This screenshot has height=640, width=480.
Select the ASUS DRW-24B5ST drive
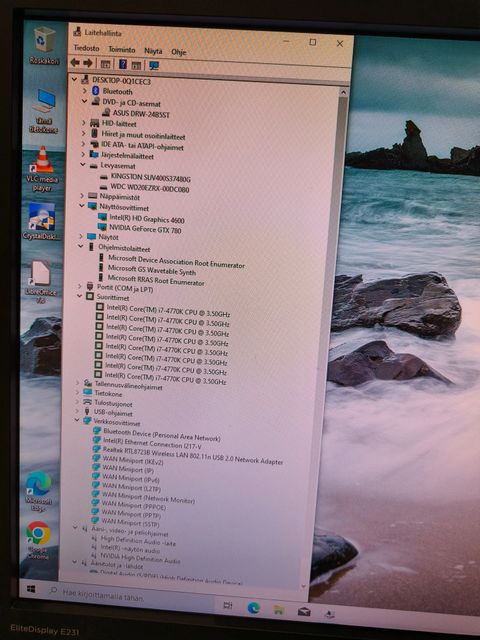141,114
